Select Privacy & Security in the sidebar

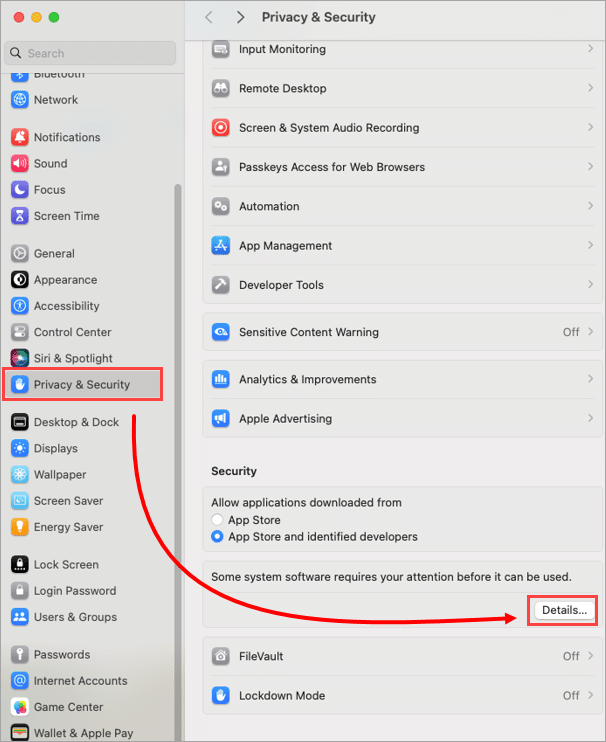(83, 384)
